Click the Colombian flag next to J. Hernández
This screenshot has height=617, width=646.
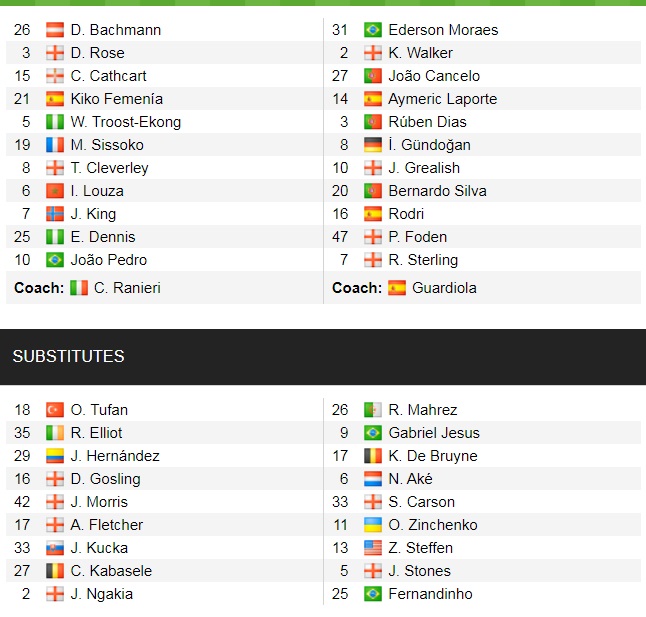pyautogui.click(x=55, y=456)
